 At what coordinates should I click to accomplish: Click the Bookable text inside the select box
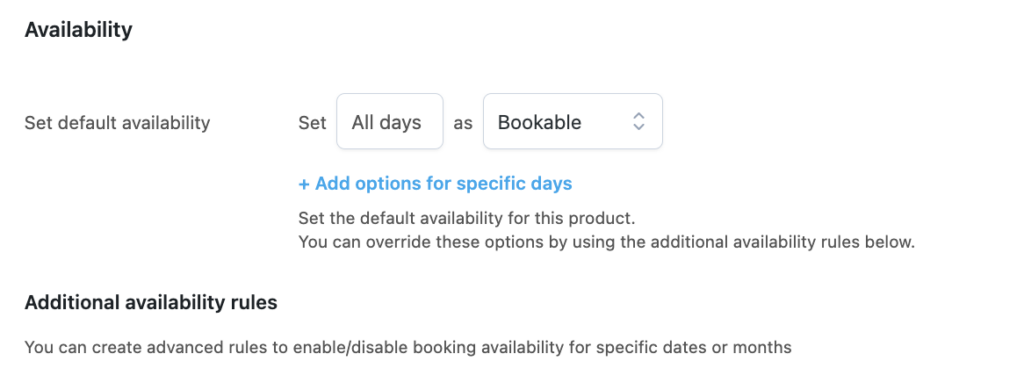click(x=539, y=123)
